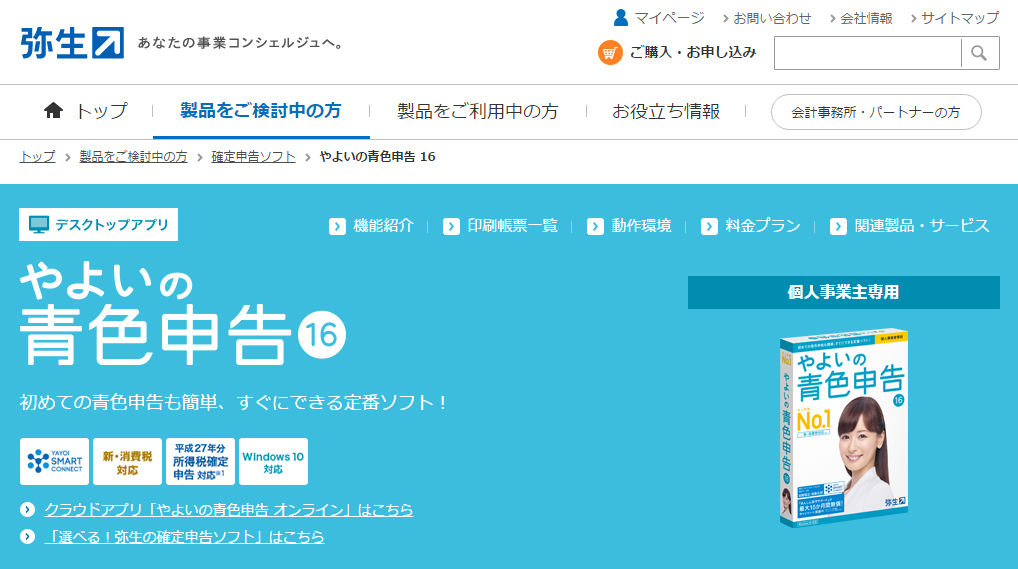Open サイトマップ link

(960, 18)
